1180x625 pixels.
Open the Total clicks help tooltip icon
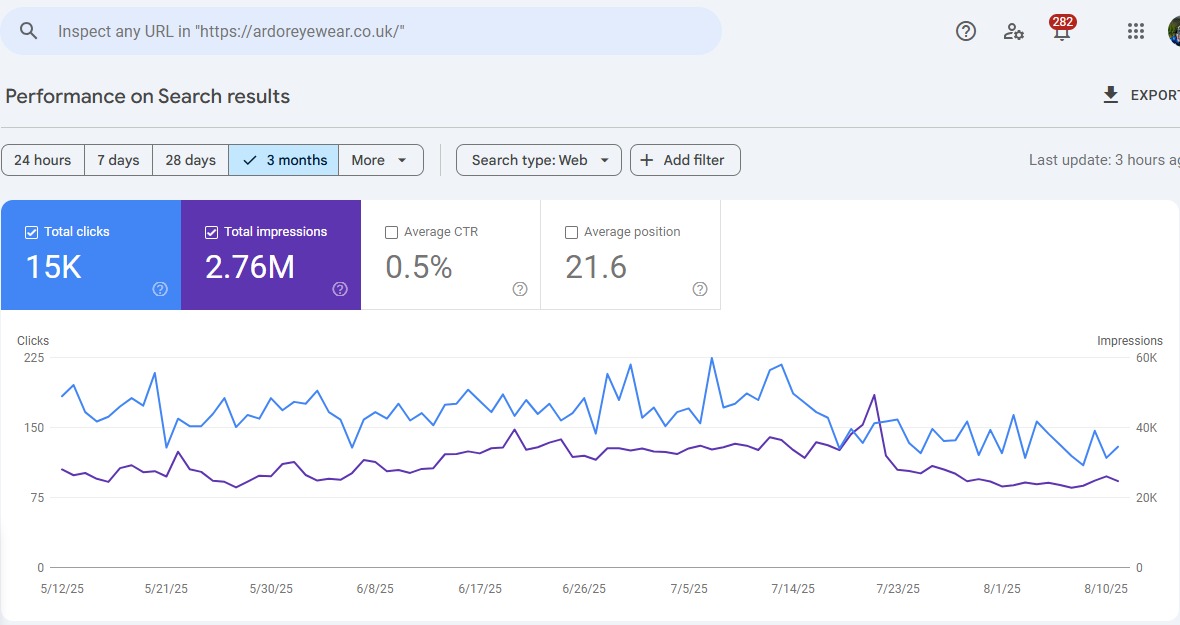click(x=159, y=289)
